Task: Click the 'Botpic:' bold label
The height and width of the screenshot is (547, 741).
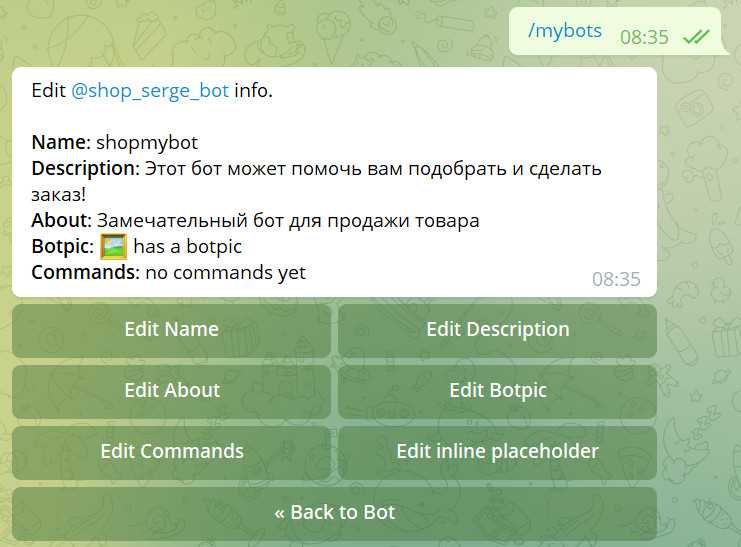Action: coord(63,246)
